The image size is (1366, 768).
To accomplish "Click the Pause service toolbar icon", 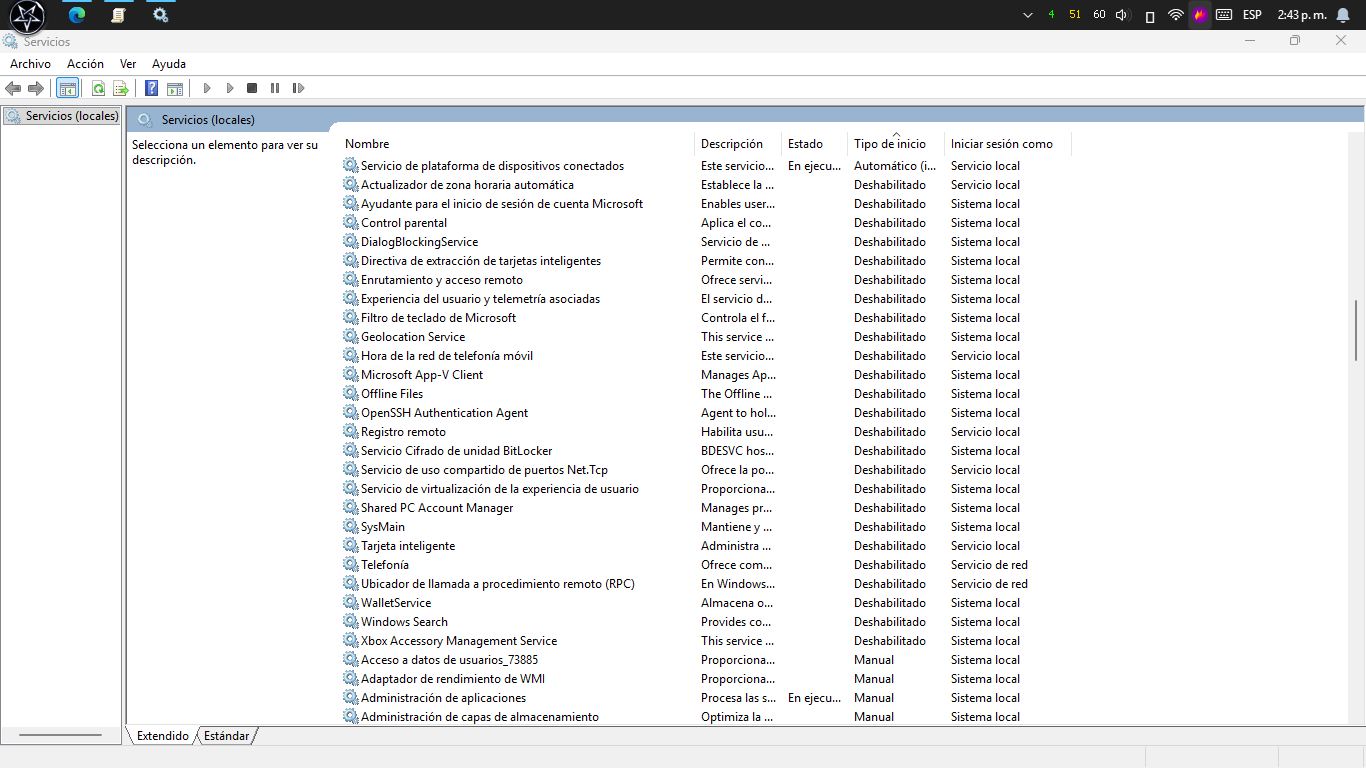I will pyautogui.click(x=275, y=88).
